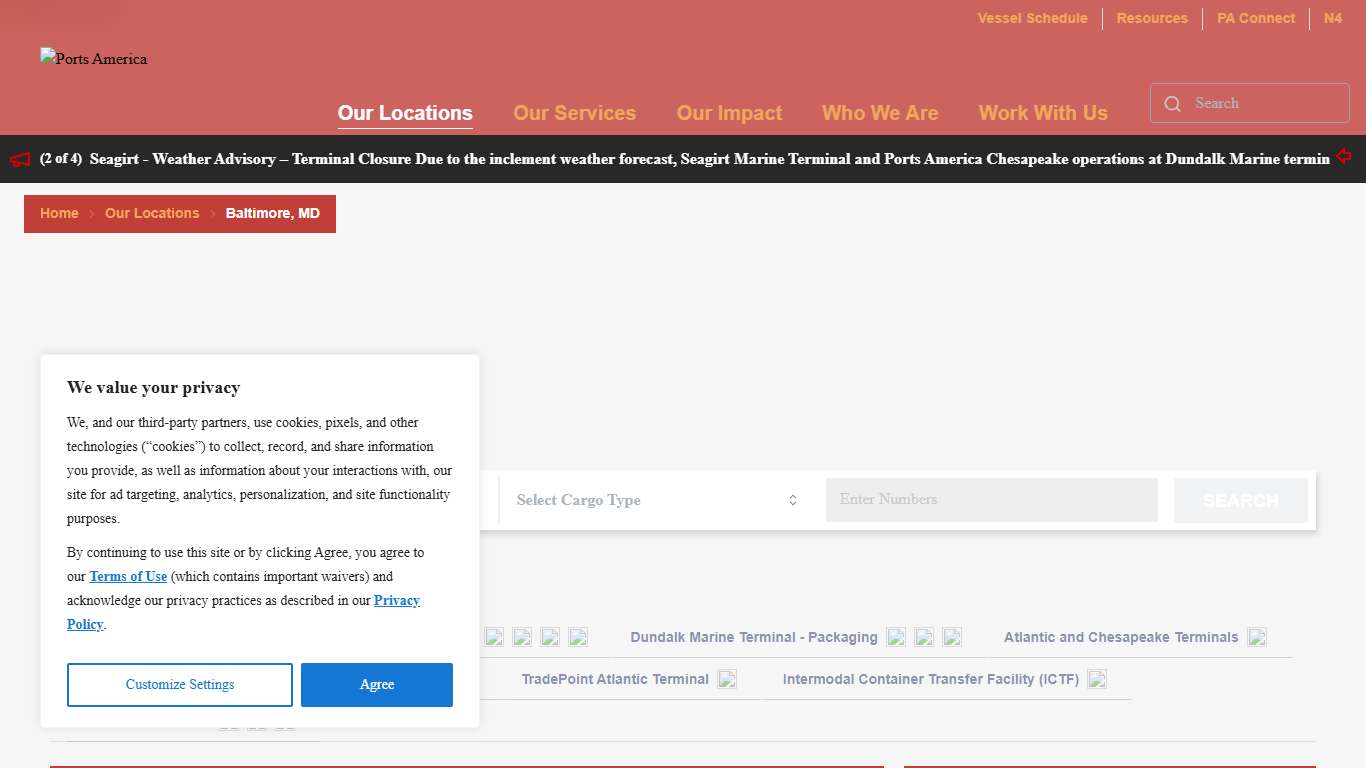Viewport: 1366px width, 768px height.
Task: Open Customize Settings for cookies
Action: pos(180,685)
